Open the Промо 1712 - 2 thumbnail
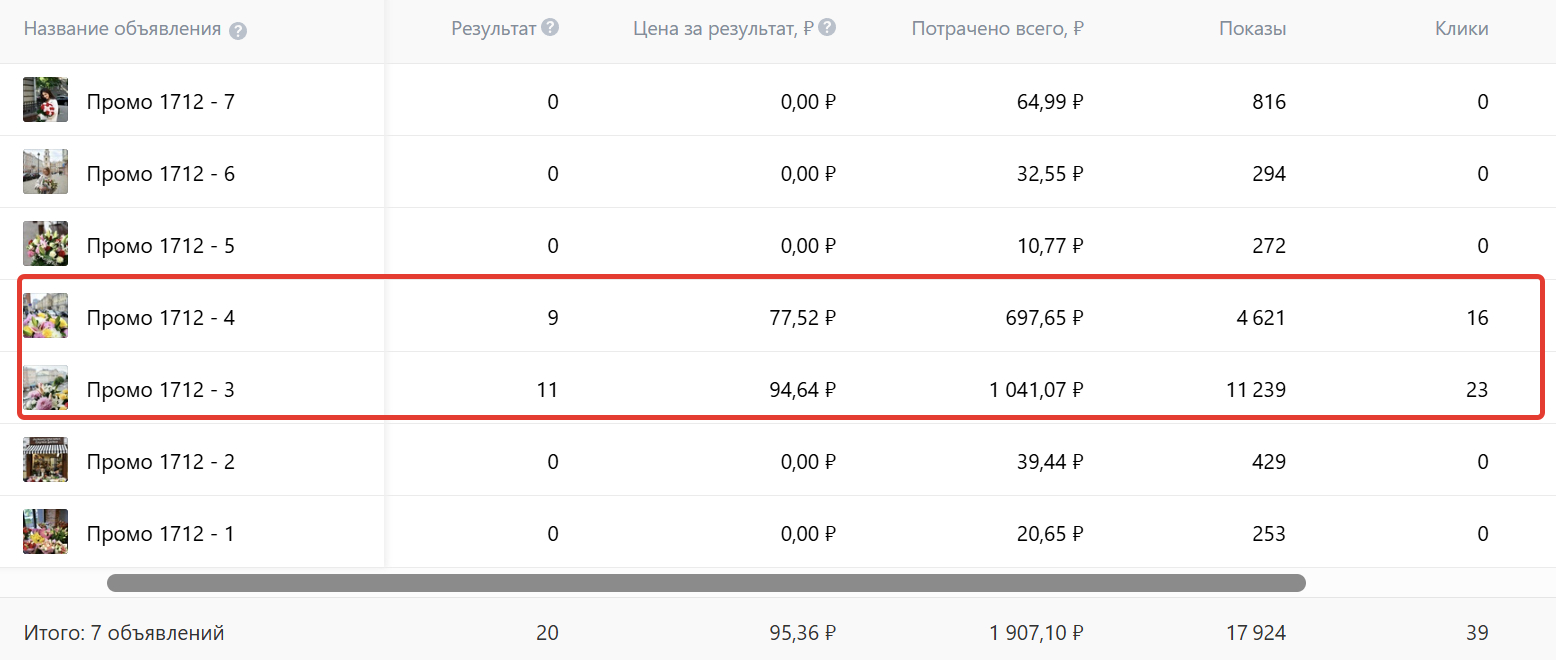This screenshot has height=660, width=1556. (x=46, y=460)
